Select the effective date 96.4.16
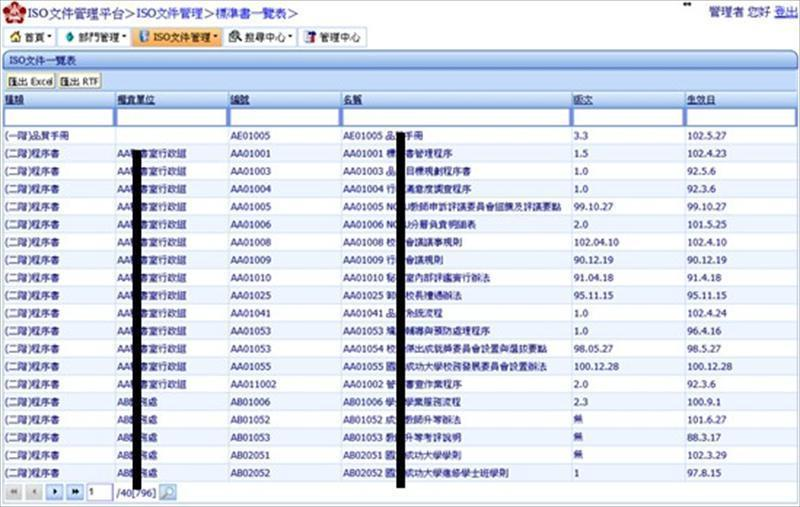 pyautogui.click(x=704, y=331)
